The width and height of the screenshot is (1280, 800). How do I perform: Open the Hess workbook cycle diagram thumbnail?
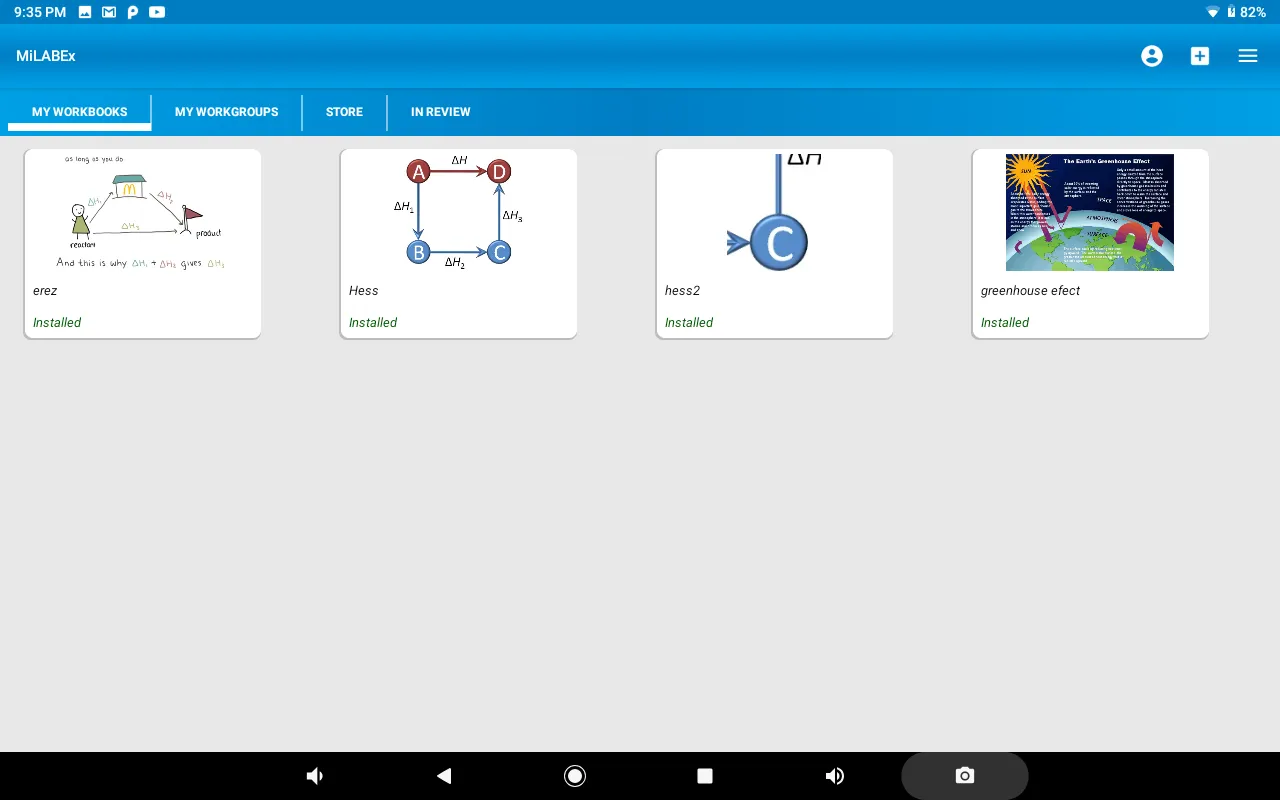click(458, 212)
